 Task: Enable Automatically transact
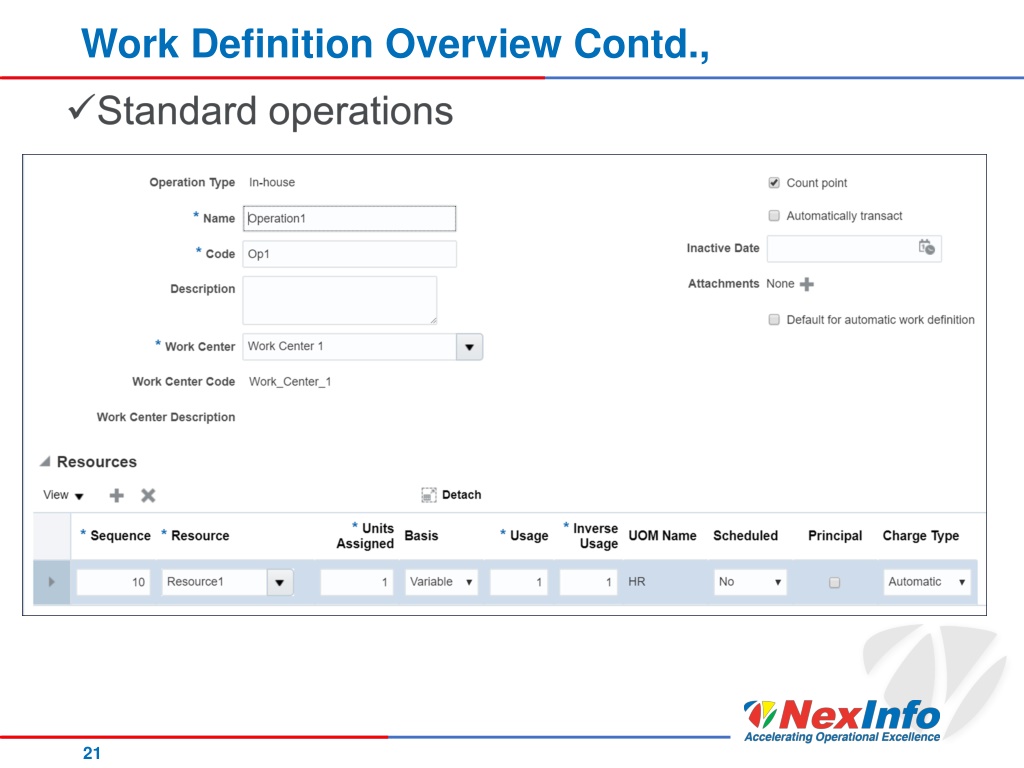tap(774, 216)
